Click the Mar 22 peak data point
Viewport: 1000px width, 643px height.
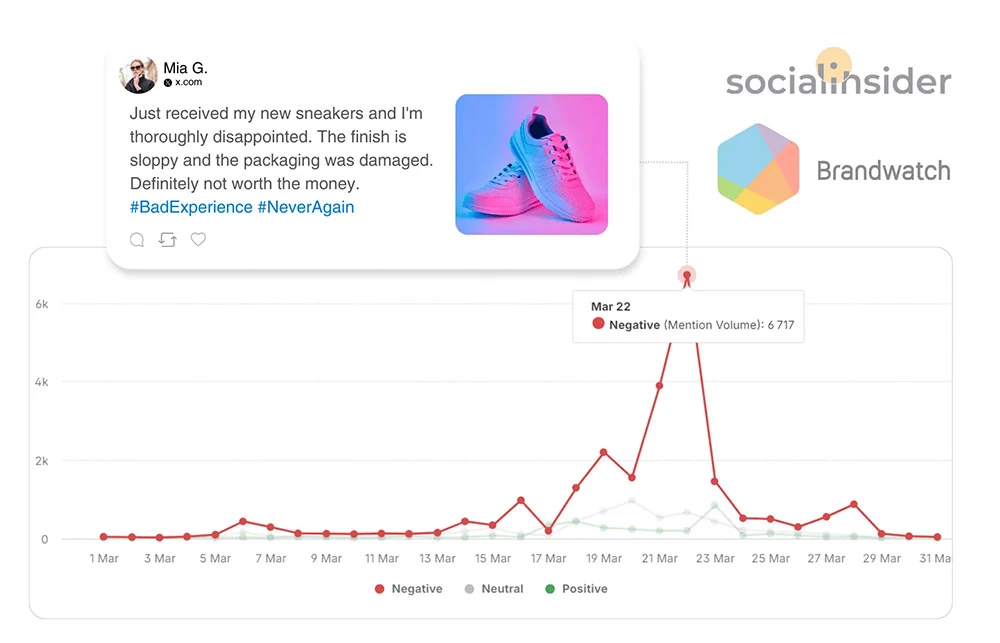point(687,276)
